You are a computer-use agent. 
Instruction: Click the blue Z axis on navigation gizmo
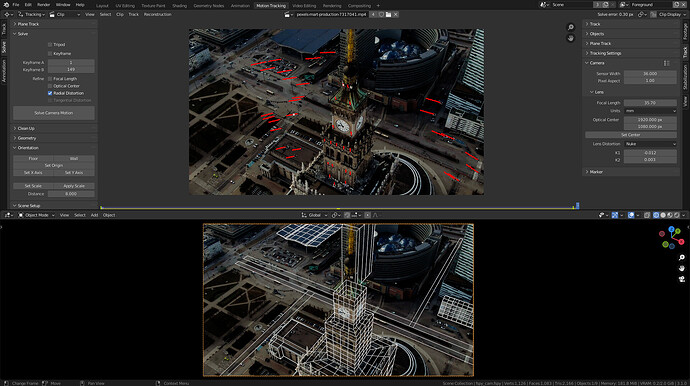(672, 229)
